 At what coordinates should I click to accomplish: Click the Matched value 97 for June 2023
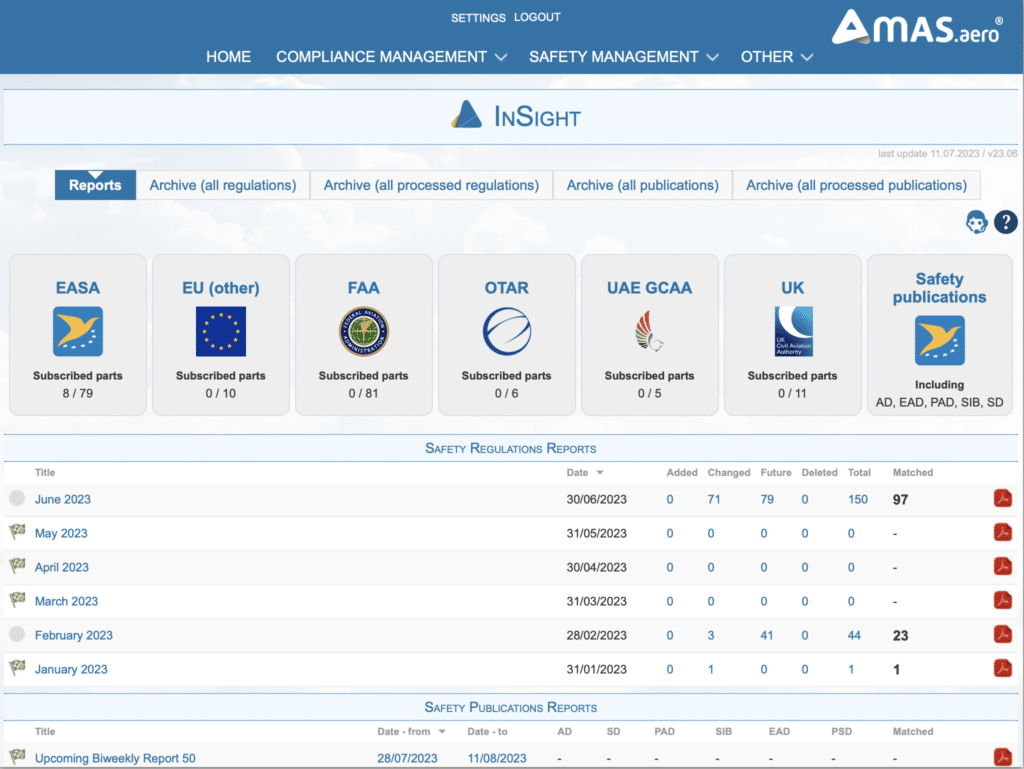pos(901,499)
